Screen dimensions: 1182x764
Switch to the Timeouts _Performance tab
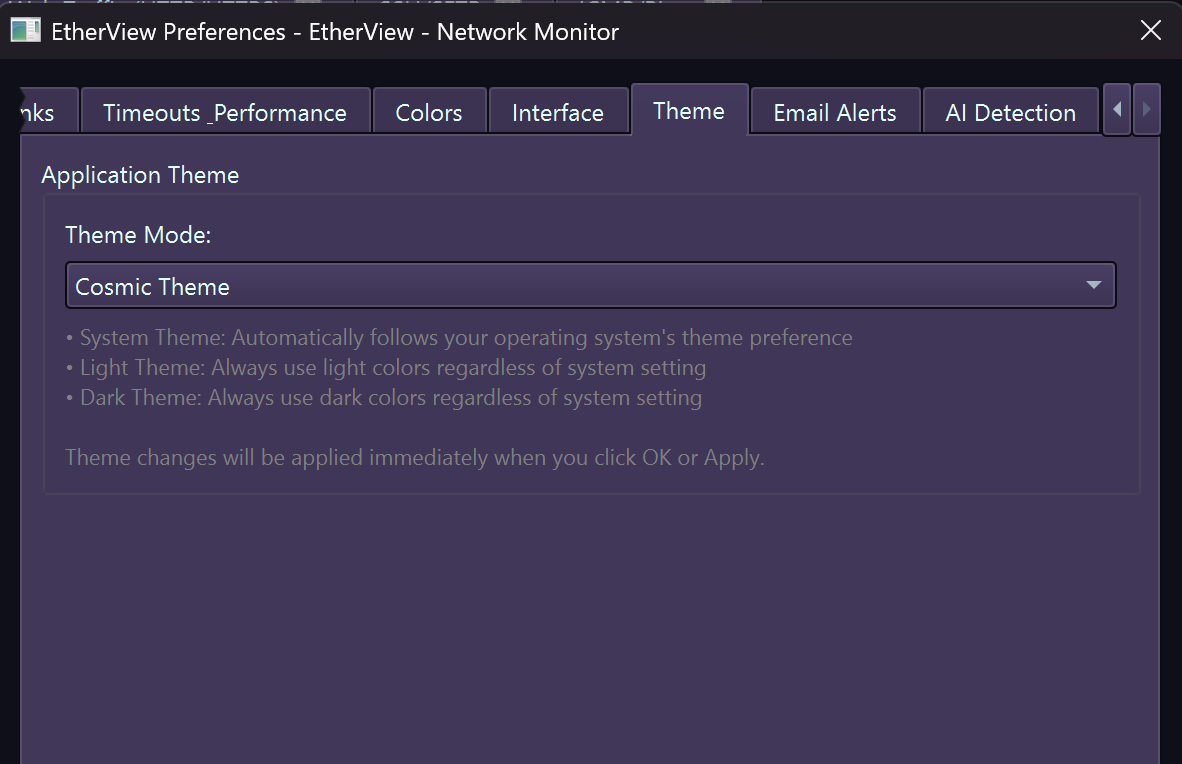225,112
